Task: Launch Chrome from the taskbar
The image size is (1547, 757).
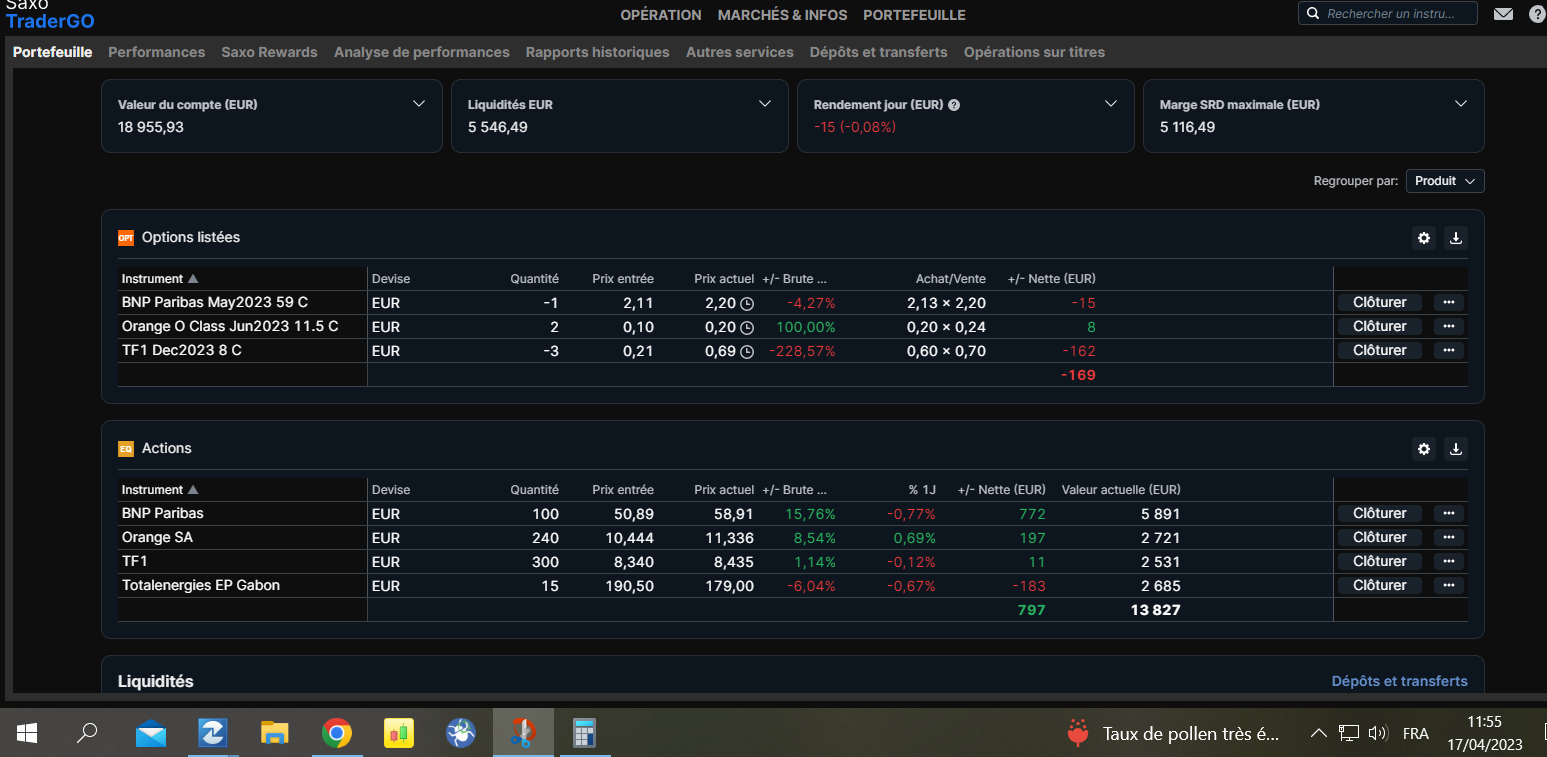Action: [x=337, y=734]
